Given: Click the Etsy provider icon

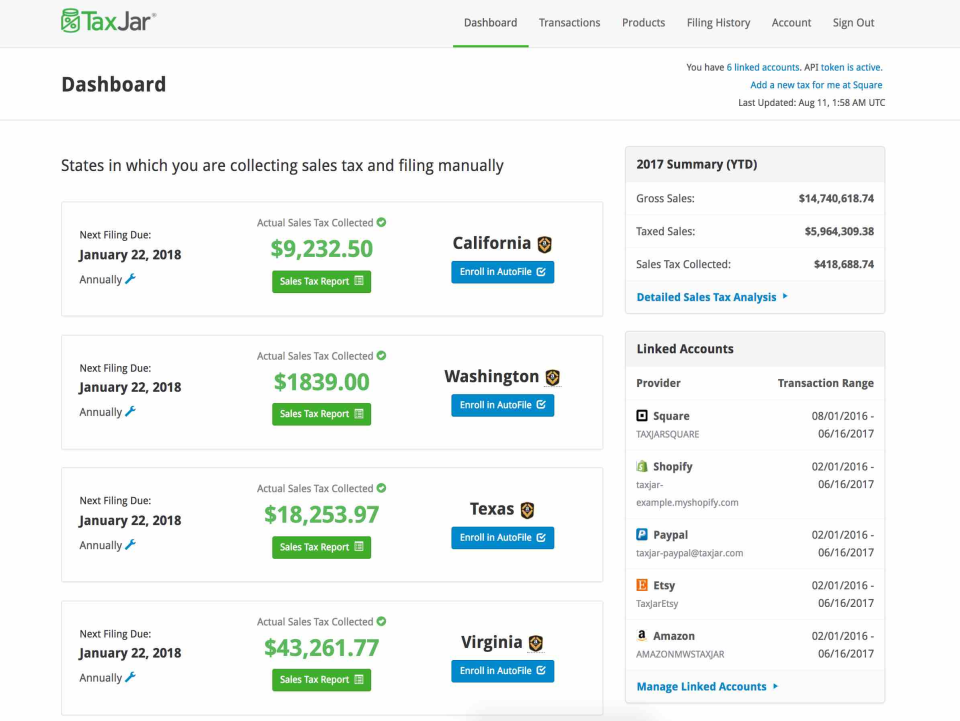Looking at the screenshot, I should pyautogui.click(x=642, y=584).
